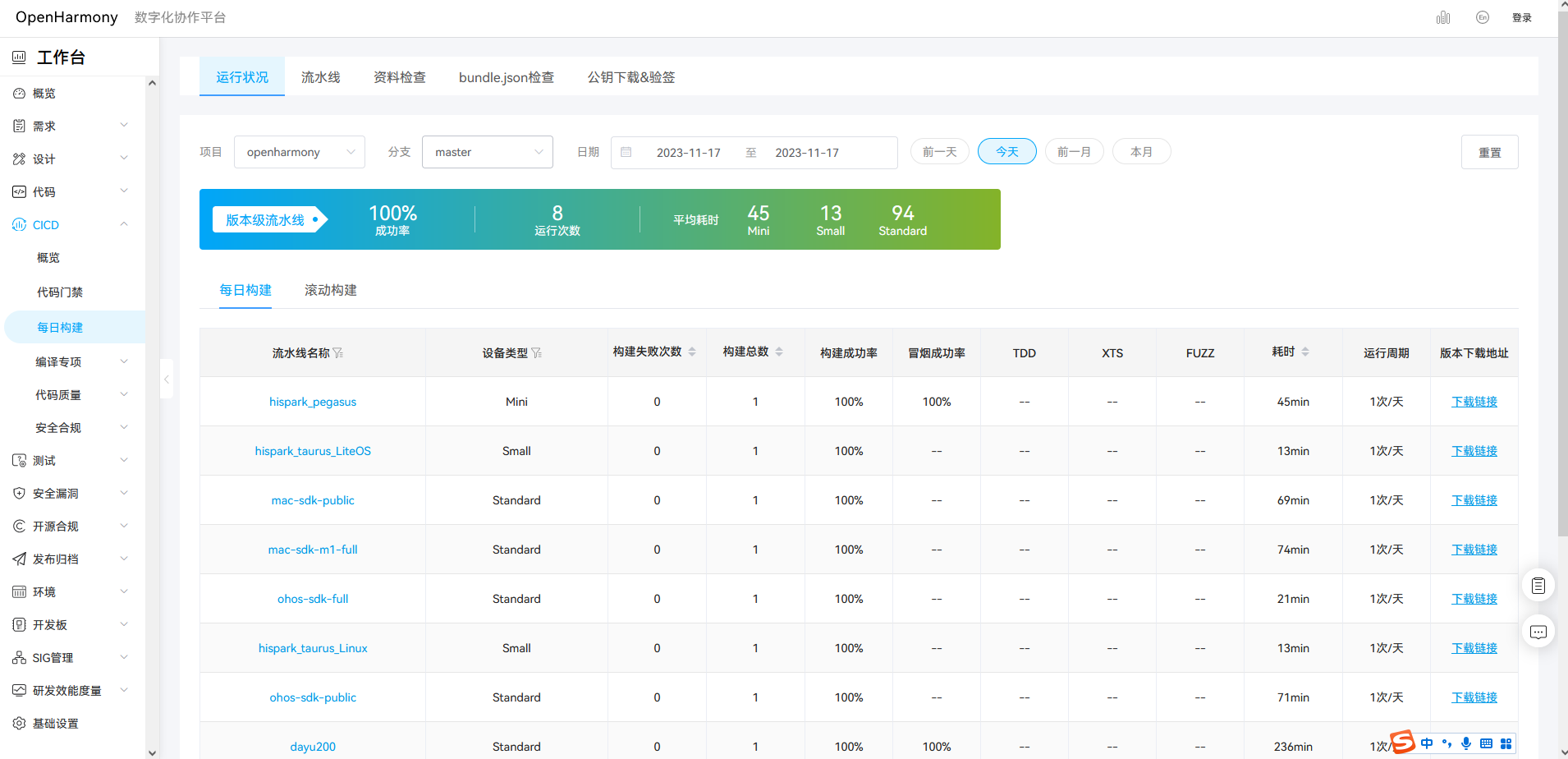The image size is (1568, 759).
Task: Expand the 编译专项 submenu chevron
Action: [x=124, y=361]
